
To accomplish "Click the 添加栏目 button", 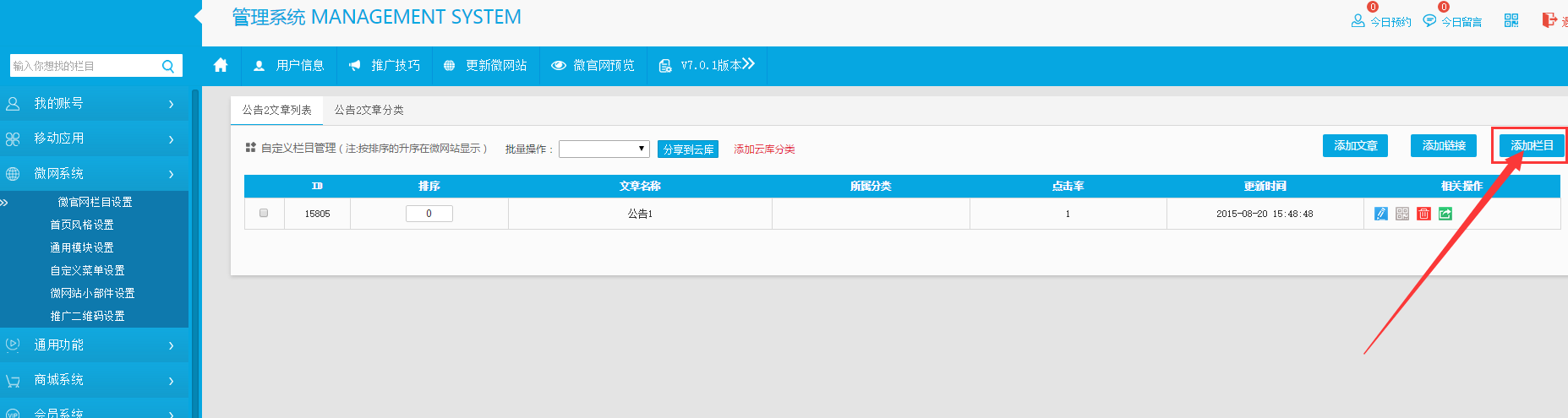I will coord(1531,145).
